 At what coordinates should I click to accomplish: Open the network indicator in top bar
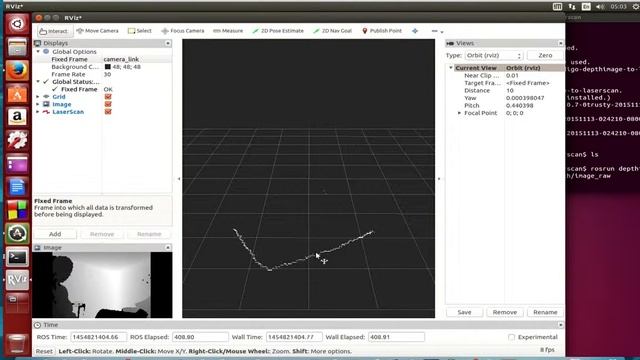tap(572, 7)
